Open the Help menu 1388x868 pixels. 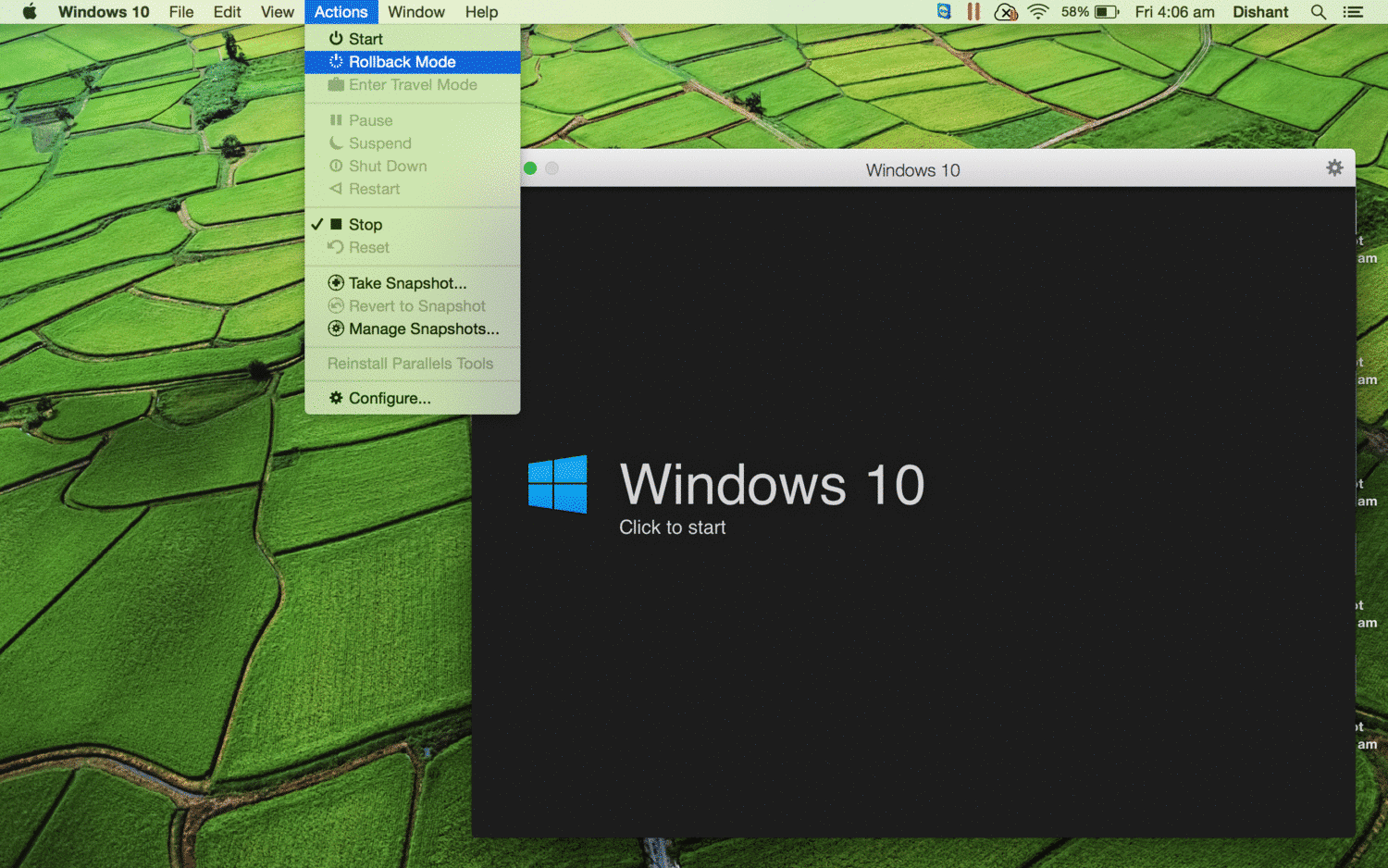(481, 12)
